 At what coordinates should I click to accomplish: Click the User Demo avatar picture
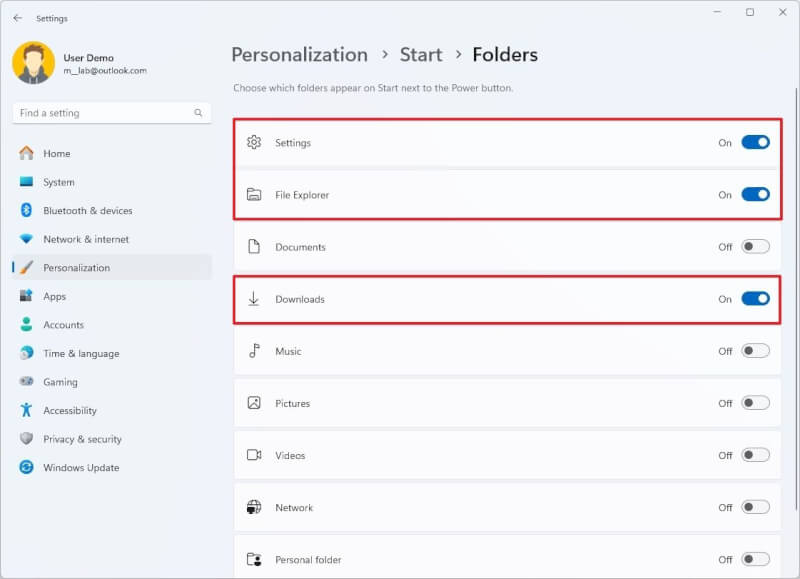click(x=34, y=63)
